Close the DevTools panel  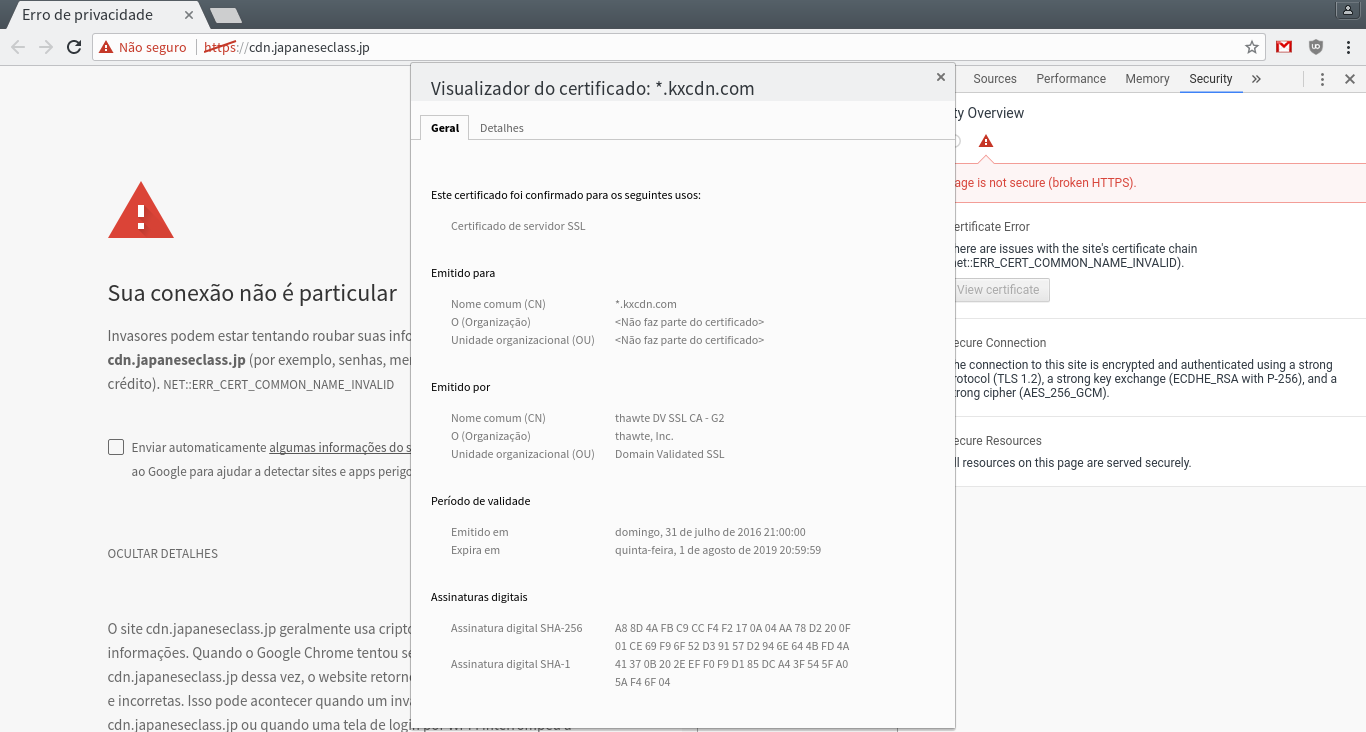[x=1349, y=79]
